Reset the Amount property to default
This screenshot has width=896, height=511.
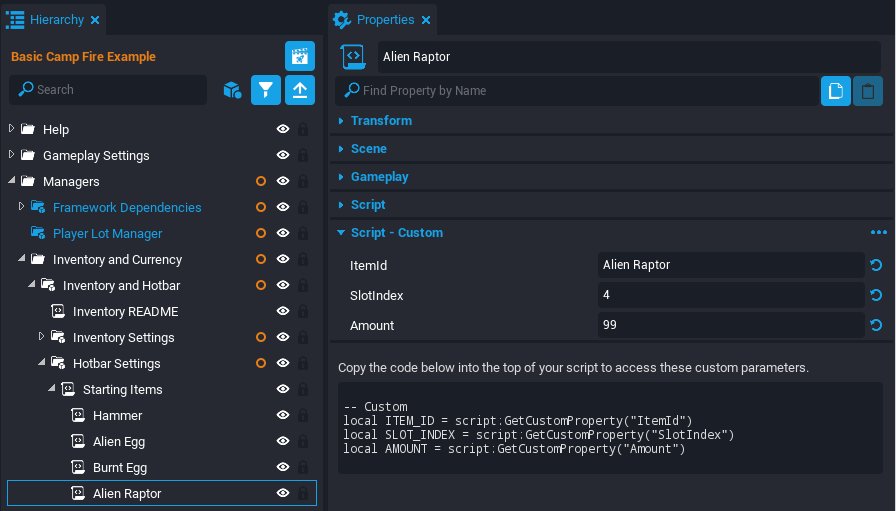[876, 325]
